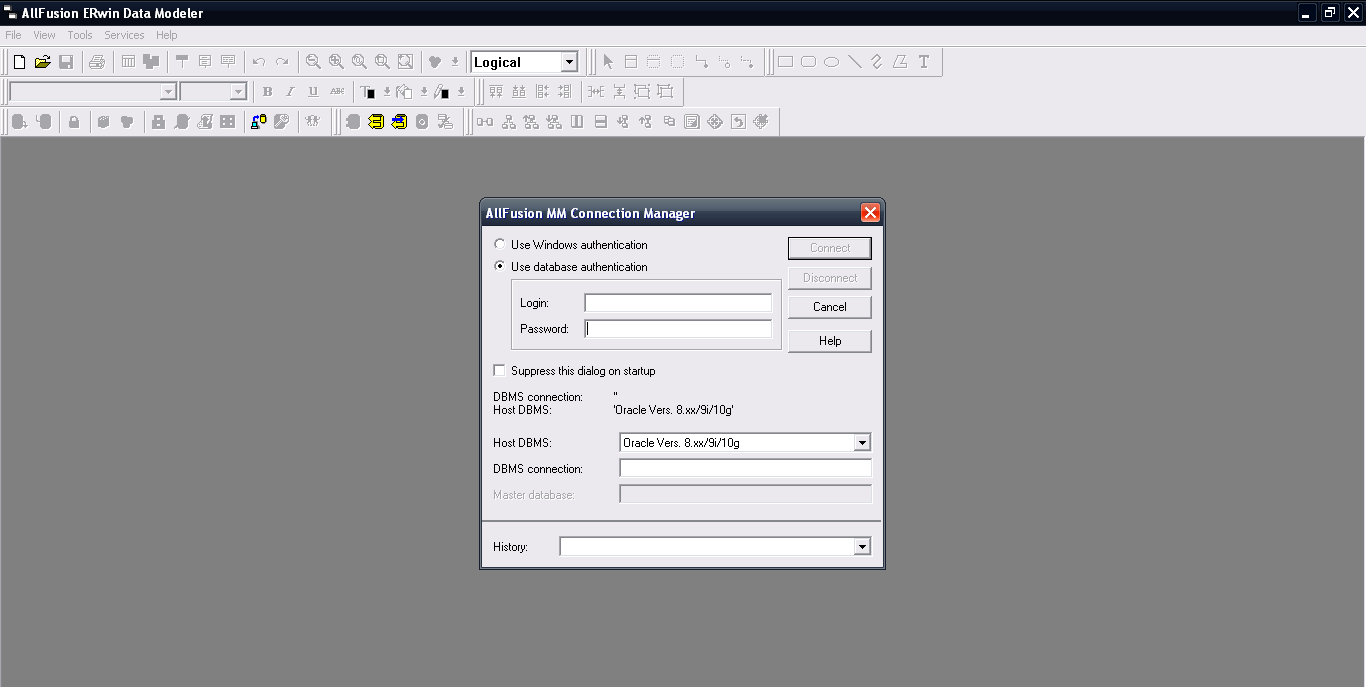Click the yellow database icon with blue arrow

399,122
